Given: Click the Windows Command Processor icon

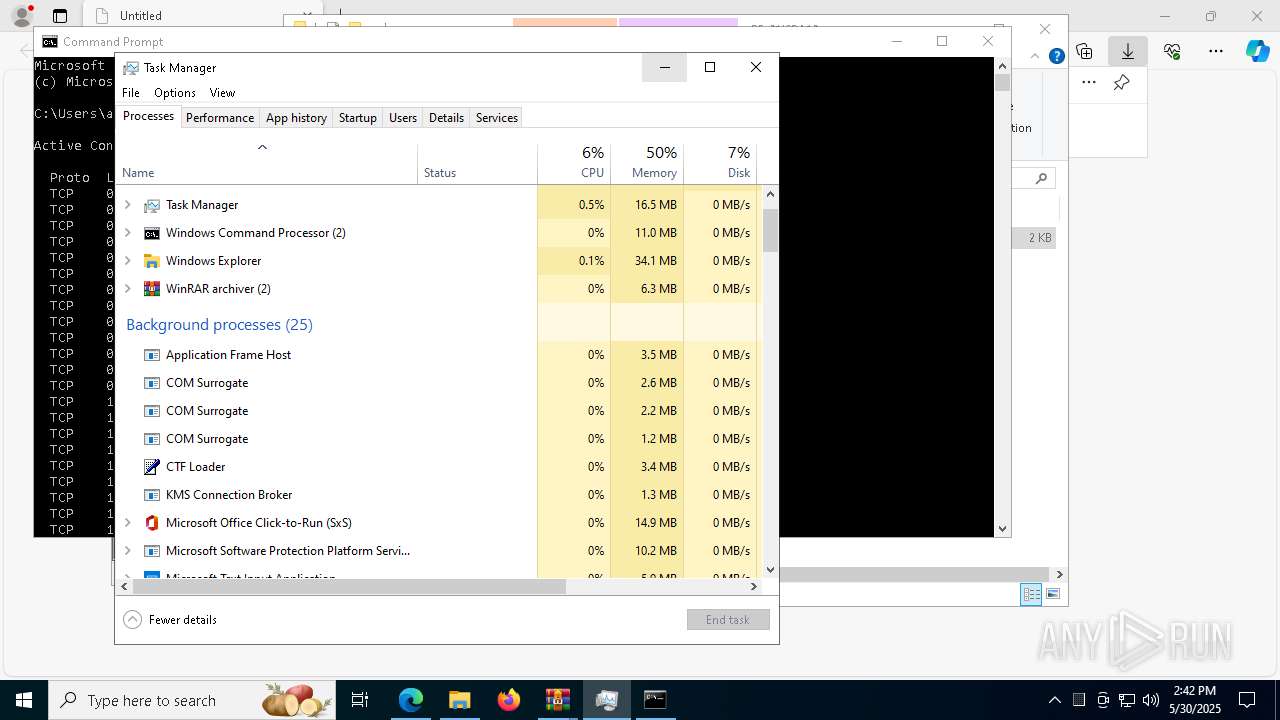Looking at the screenshot, I should [152, 233].
